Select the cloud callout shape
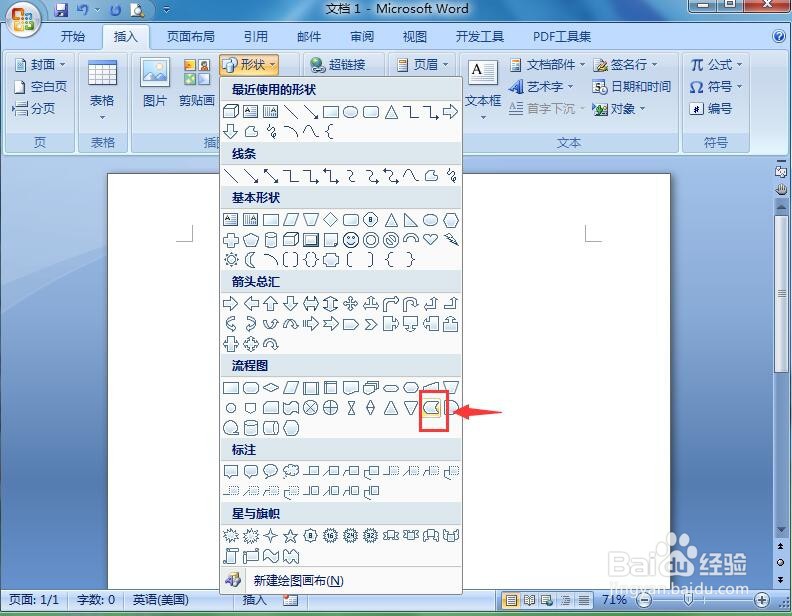 (290, 471)
